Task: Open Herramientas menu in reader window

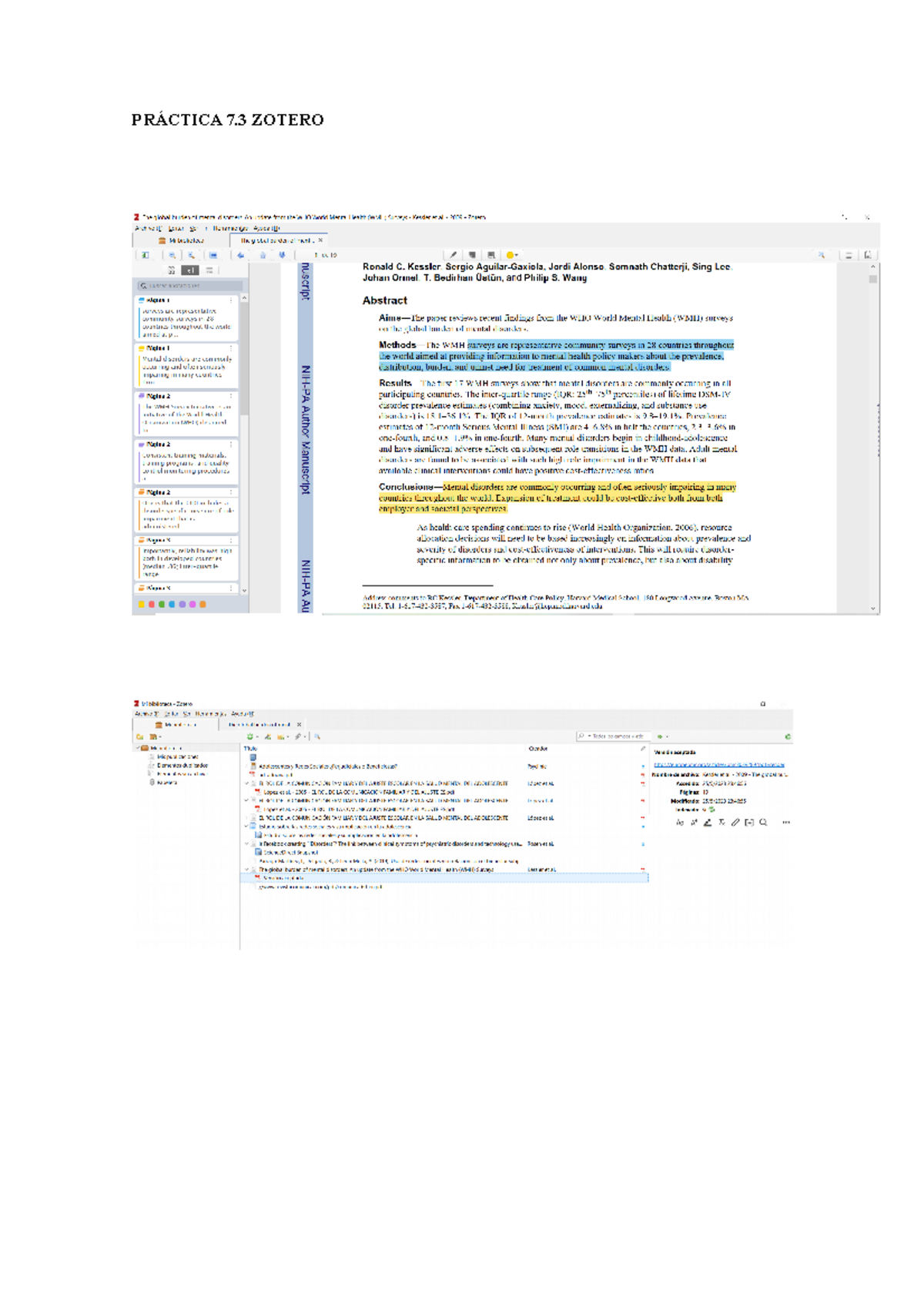Action: pyautogui.click(x=230, y=229)
